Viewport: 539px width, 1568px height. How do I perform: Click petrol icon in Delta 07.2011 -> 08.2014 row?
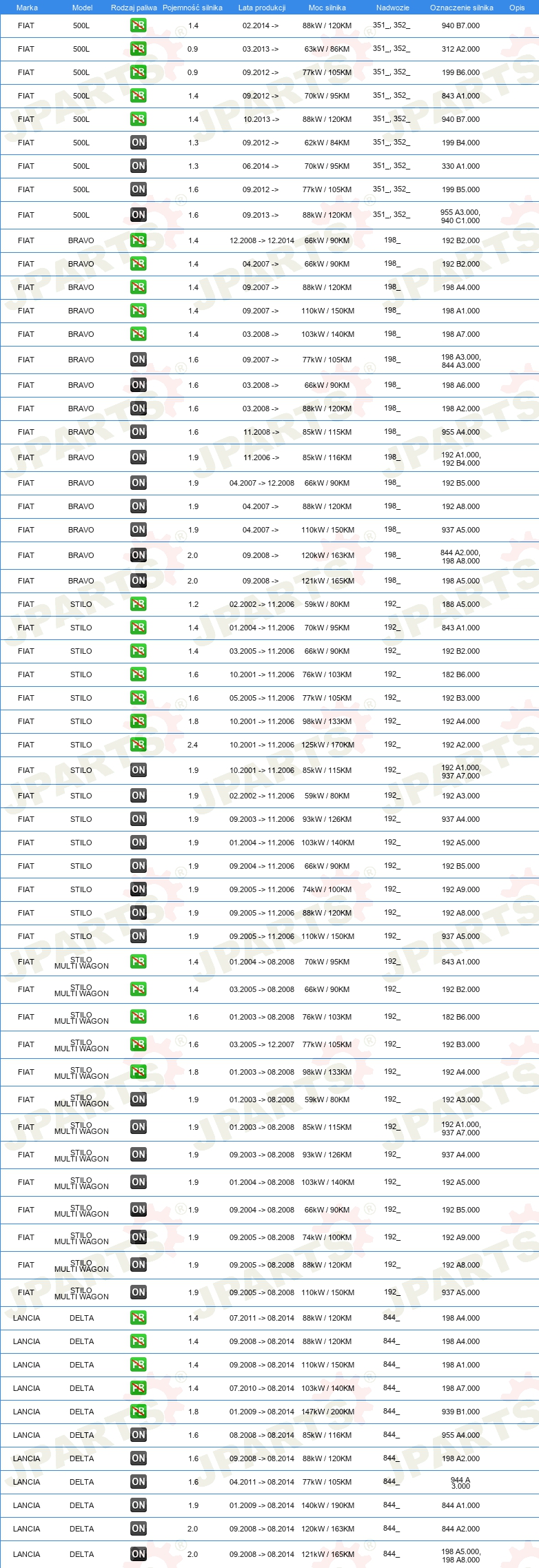point(139,1318)
